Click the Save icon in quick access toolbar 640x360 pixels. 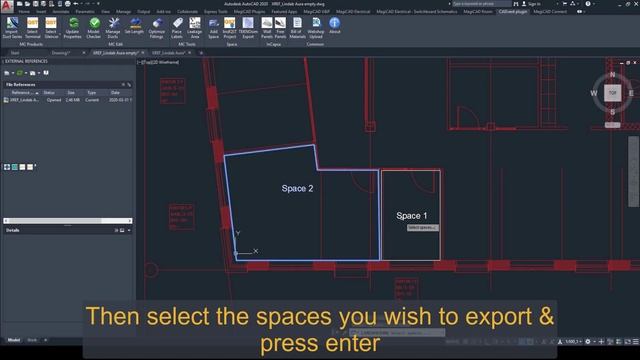(36, 4)
